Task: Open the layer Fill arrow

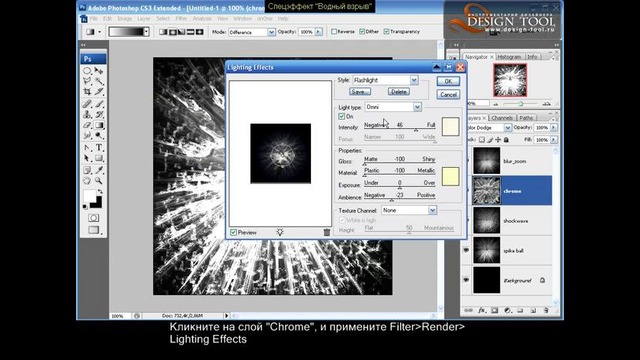Action: point(553,140)
